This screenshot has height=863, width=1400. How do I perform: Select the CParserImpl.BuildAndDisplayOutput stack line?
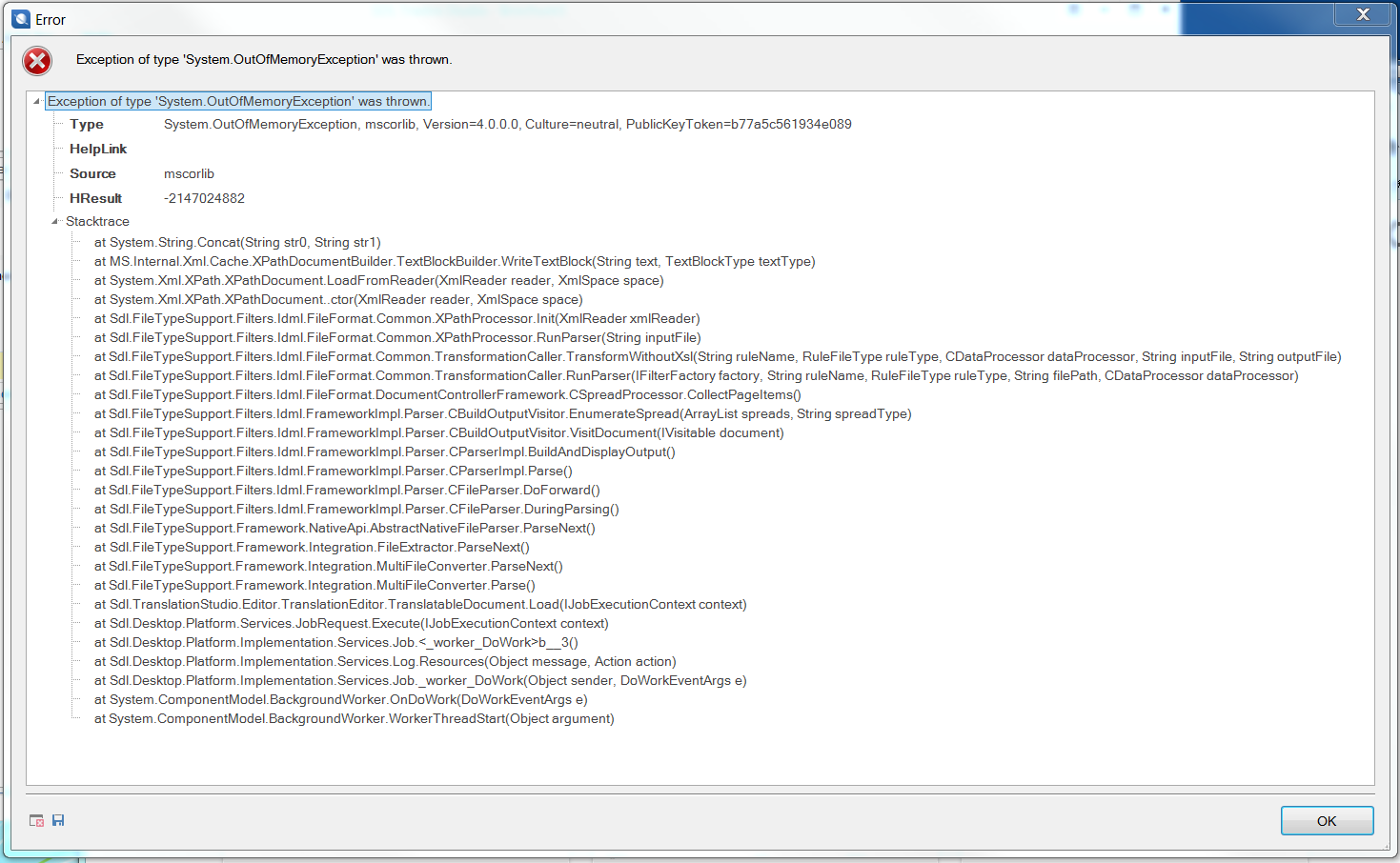tap(384, 452)
